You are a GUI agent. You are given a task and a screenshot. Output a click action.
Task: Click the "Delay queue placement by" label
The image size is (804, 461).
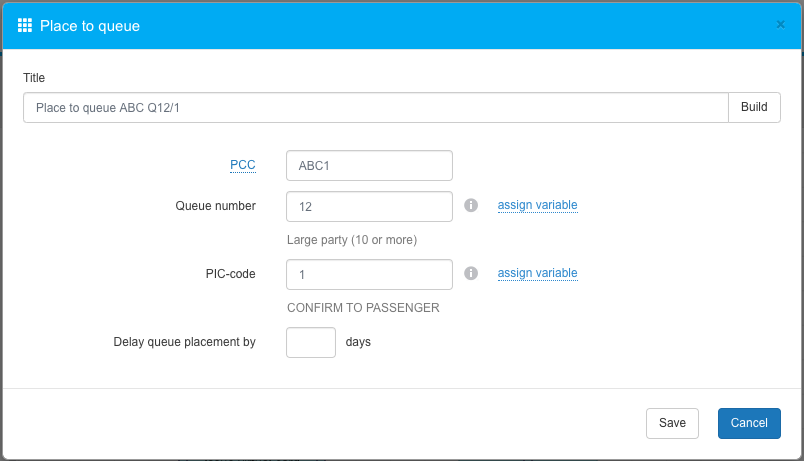click(x=184, y=342)
